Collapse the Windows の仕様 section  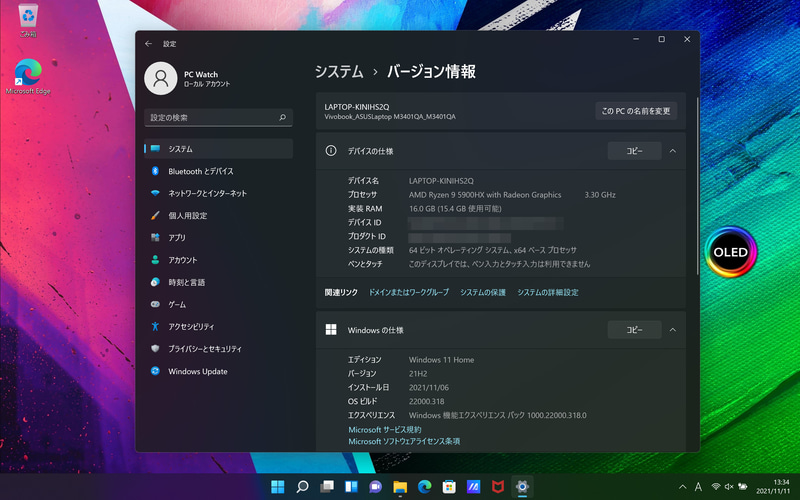click(672, 330)
